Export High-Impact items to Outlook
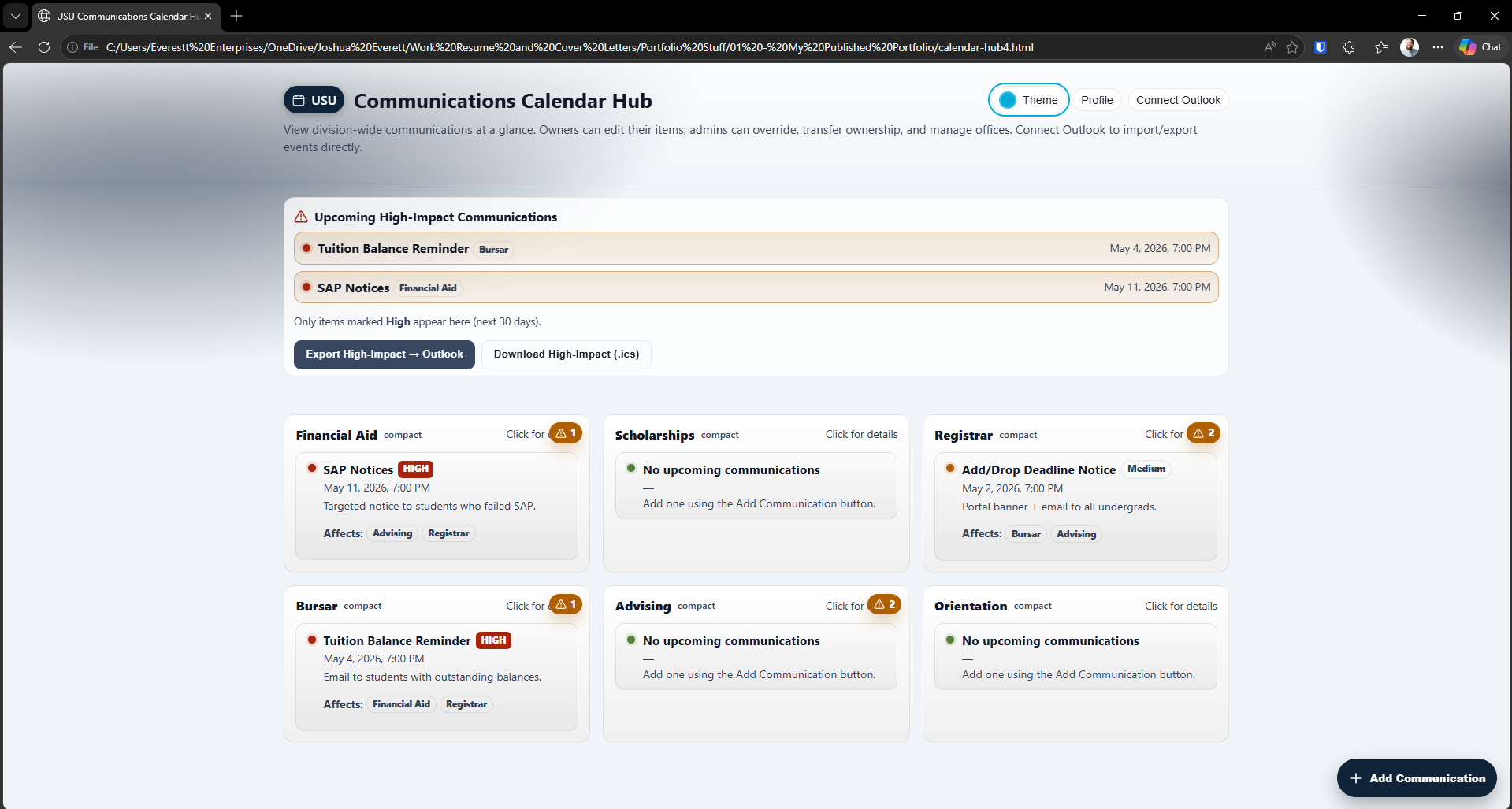Viewport: 1512px width, 809px height. [x=384, y=354]
